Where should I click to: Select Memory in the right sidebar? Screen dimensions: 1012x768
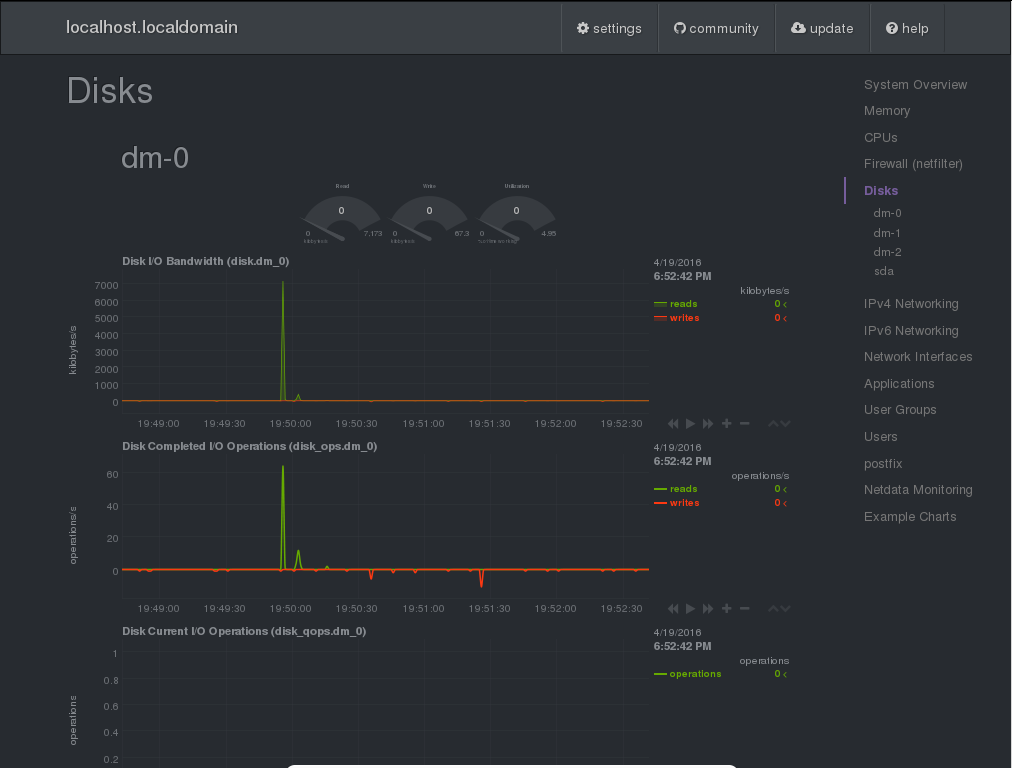887,111
